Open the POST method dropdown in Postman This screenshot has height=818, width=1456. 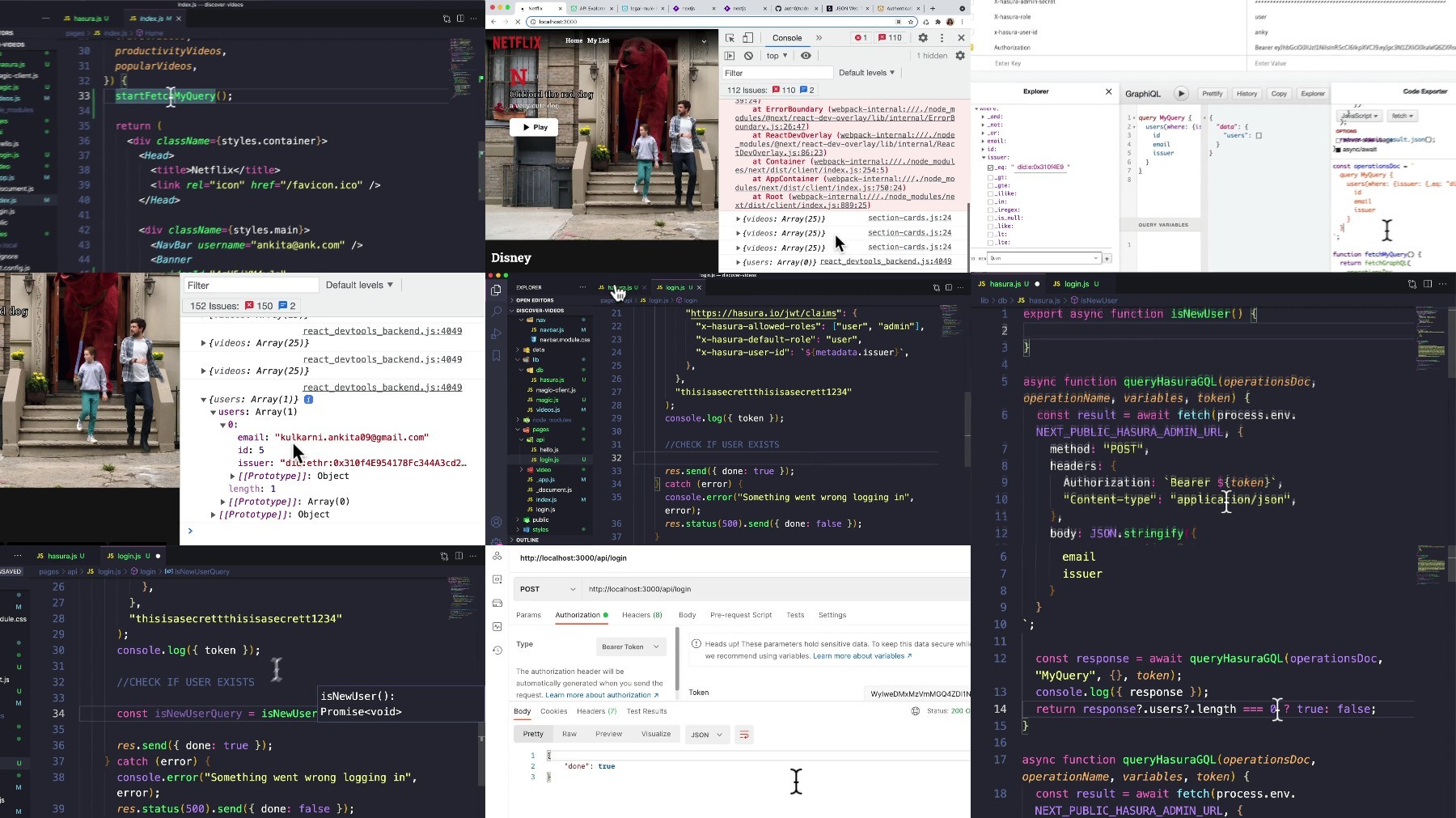point(548,589)
